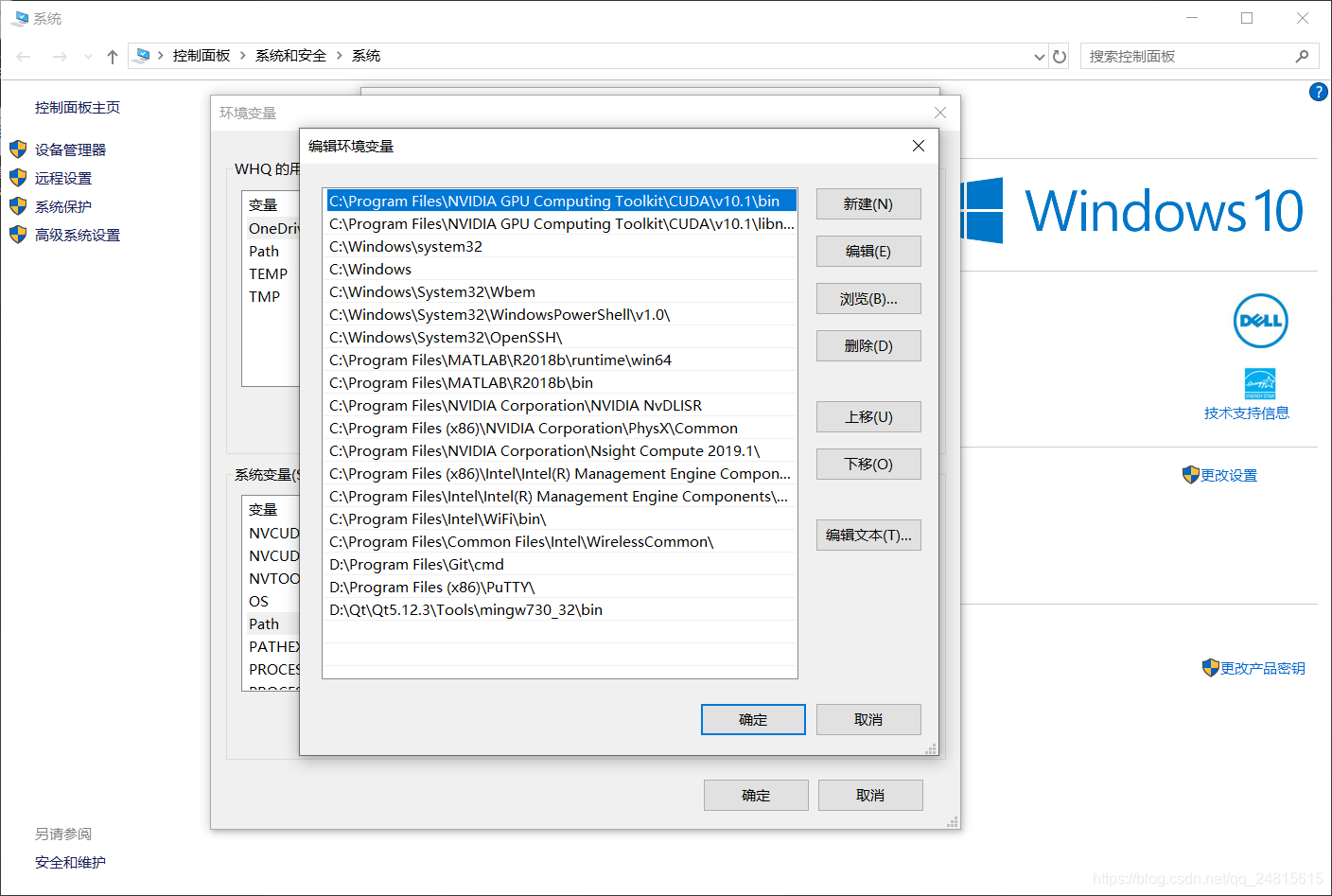Click shield icon beside 设备管理器
1332x896 pixels.
tap(18, 149)
